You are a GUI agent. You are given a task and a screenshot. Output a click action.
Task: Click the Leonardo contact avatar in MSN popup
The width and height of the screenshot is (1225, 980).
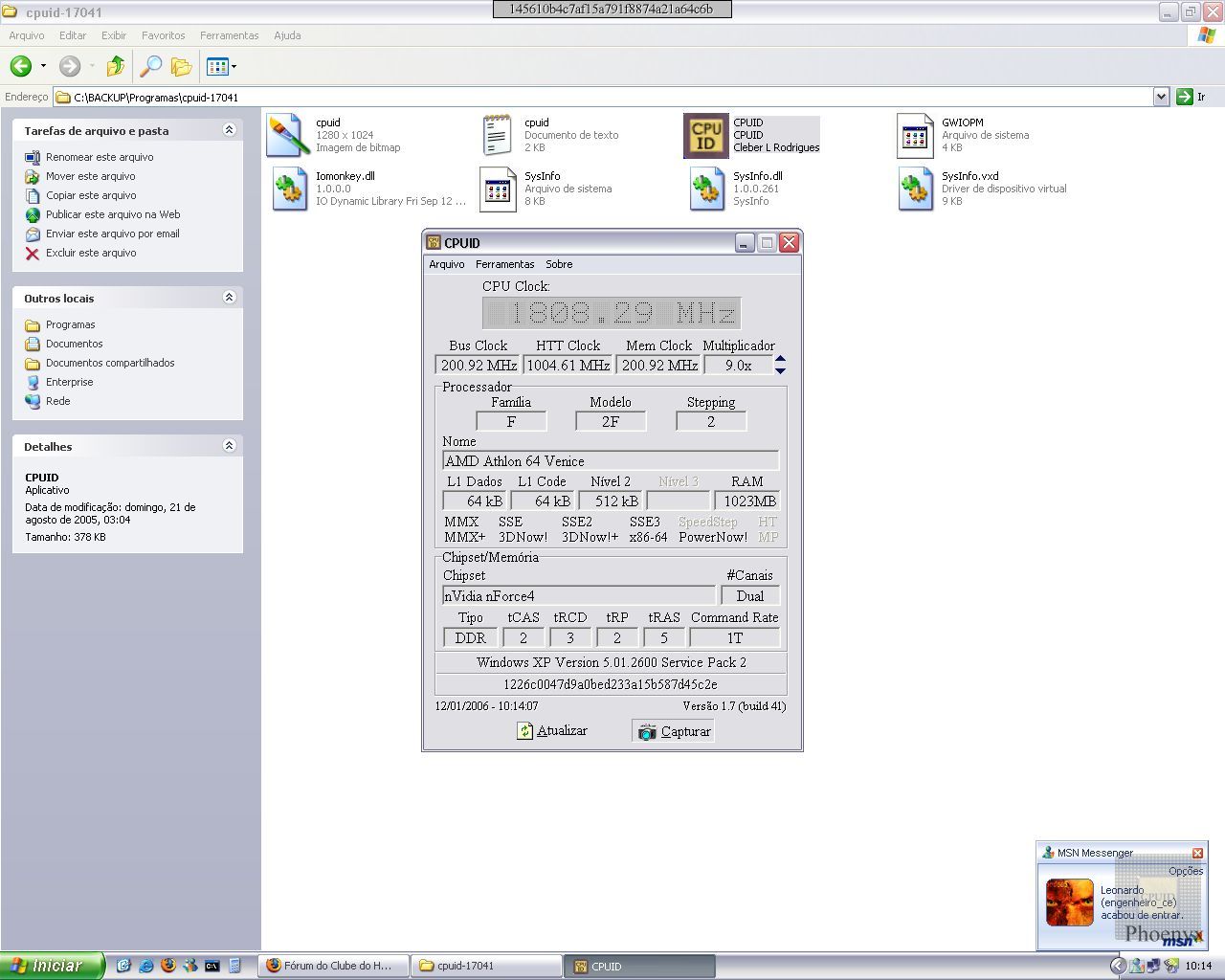tap(1069, 902)
